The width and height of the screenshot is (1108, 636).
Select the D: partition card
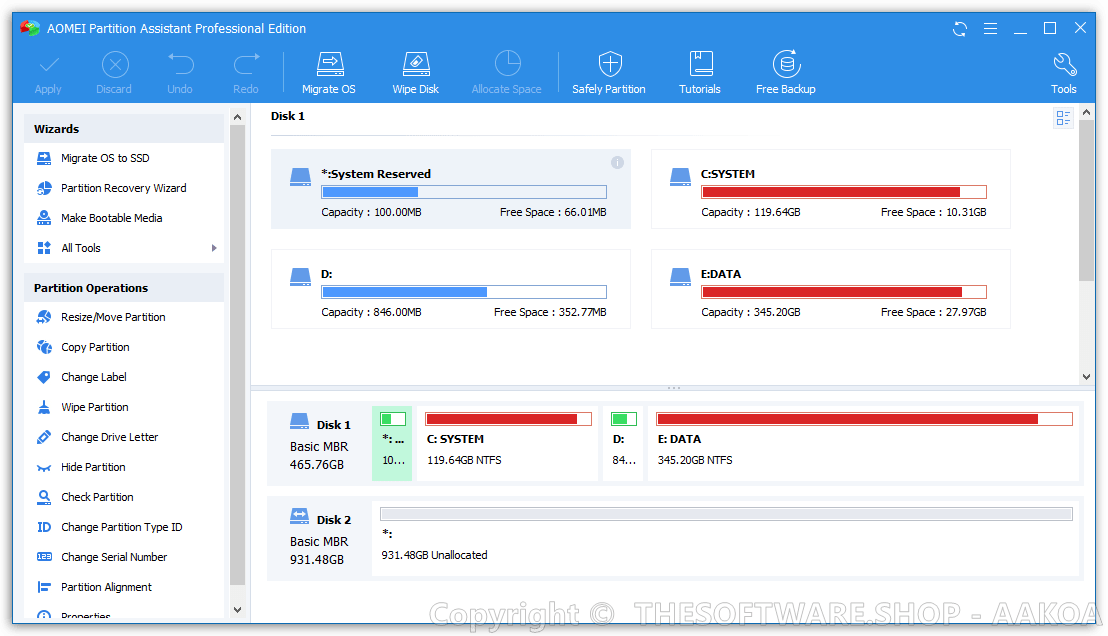point(451,289)
